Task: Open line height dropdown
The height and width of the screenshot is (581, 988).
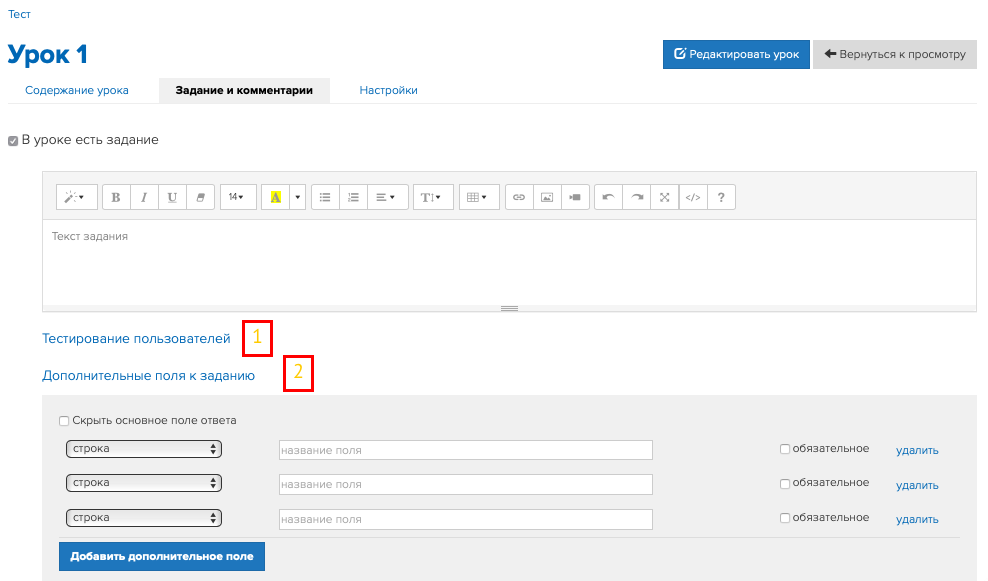Action: coord(433,197)
